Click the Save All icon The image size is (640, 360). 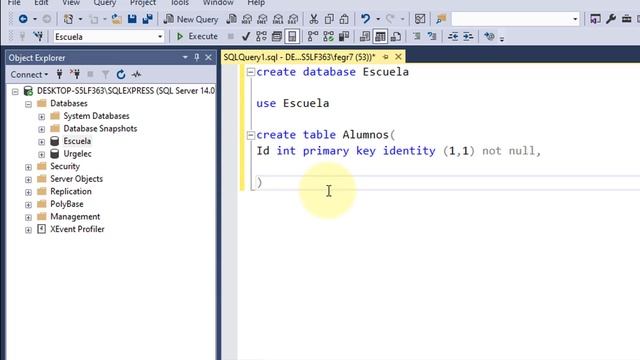click(147, 19)
